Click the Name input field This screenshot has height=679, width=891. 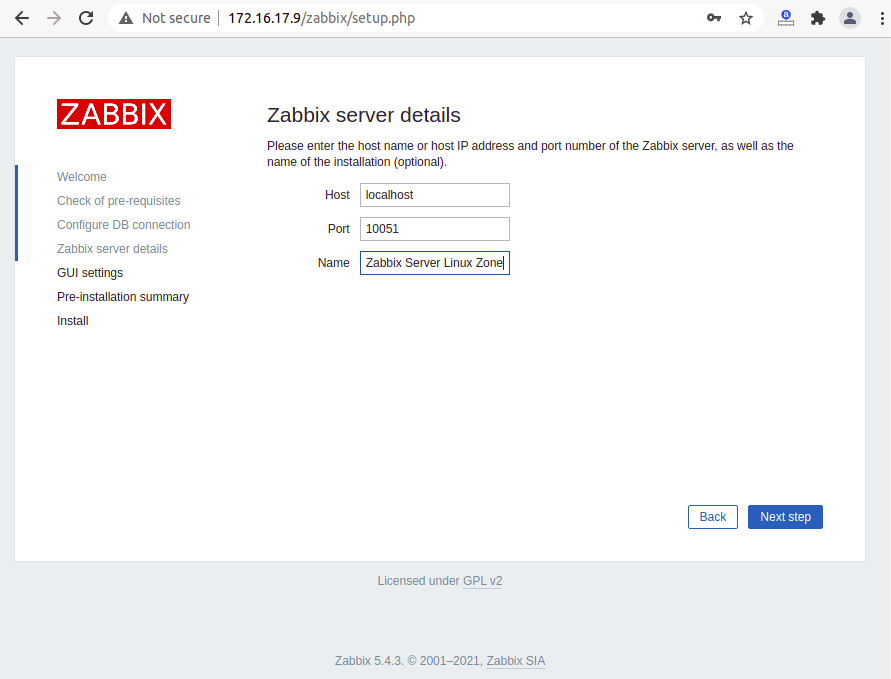click(x=435, y=263)
